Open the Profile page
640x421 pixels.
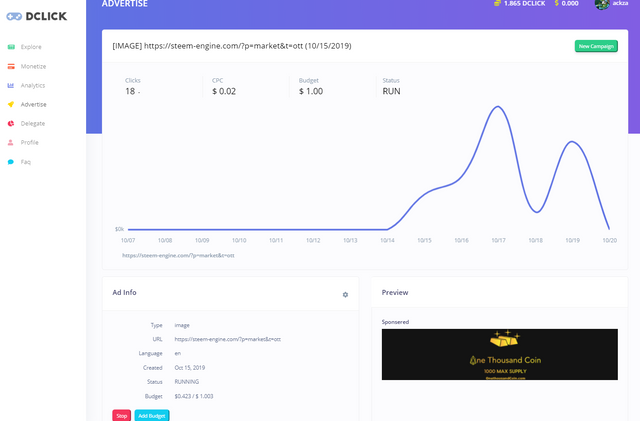coord(29,143)
